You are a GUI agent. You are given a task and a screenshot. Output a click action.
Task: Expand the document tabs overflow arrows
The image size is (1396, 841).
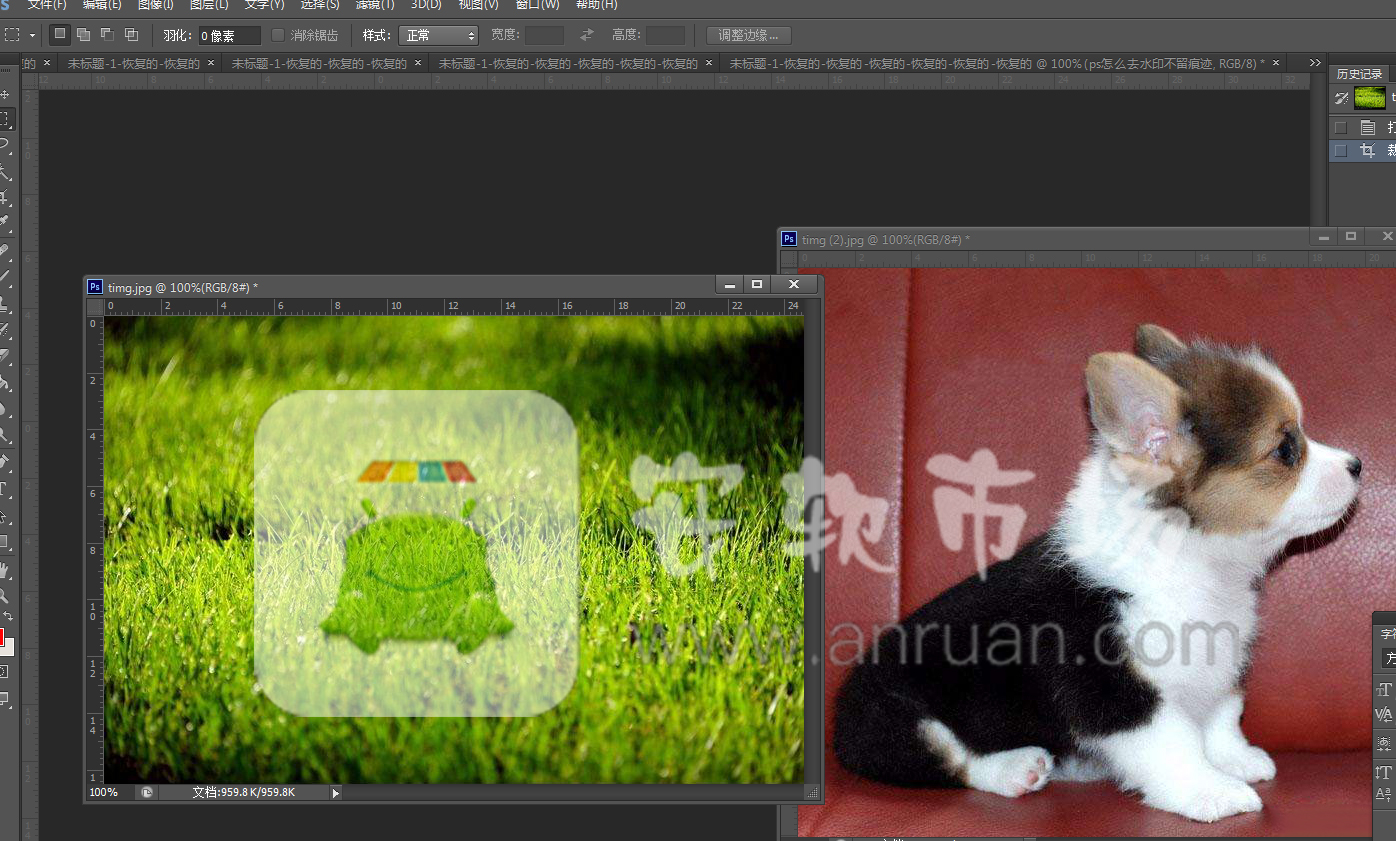pyautogui.click(x=1315, y=62)
